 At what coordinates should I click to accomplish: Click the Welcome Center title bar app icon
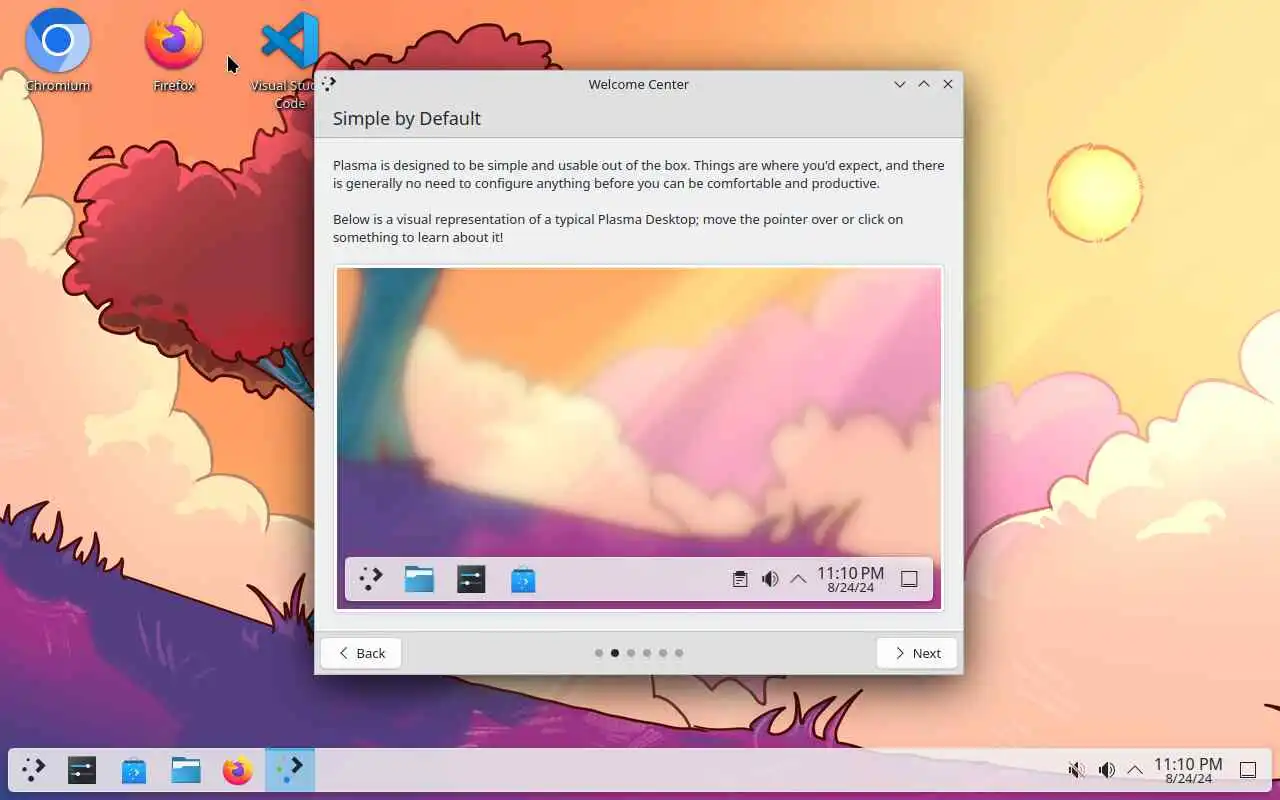[x=329, y=84]
